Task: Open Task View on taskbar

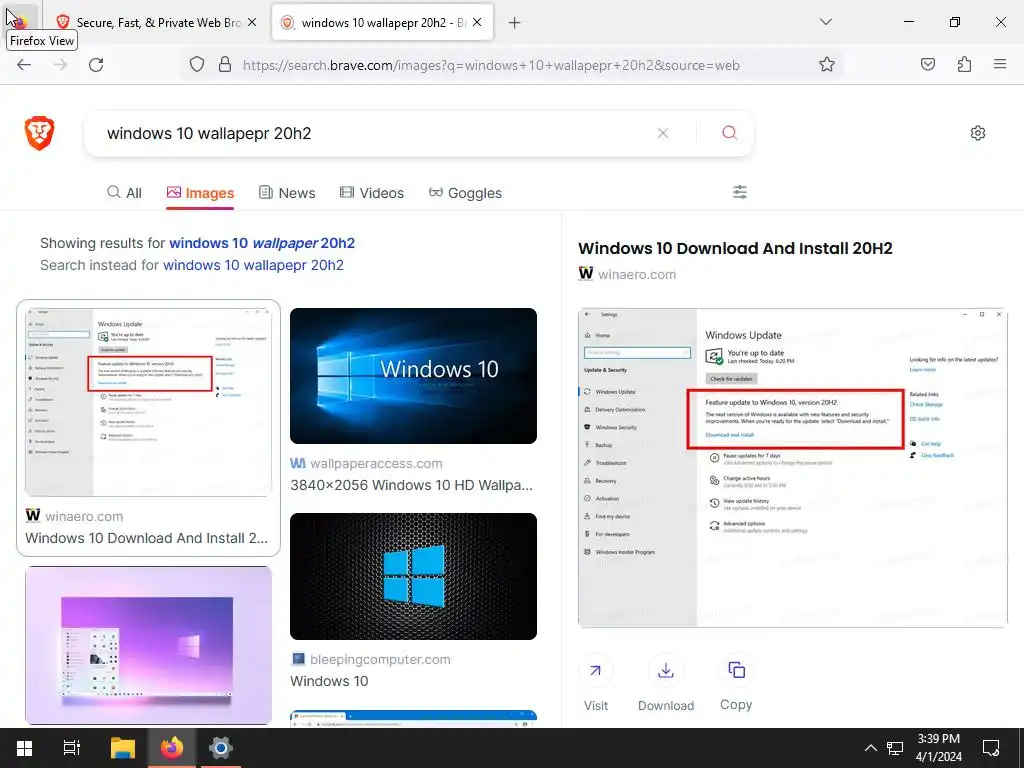Action: pos(72,748)
